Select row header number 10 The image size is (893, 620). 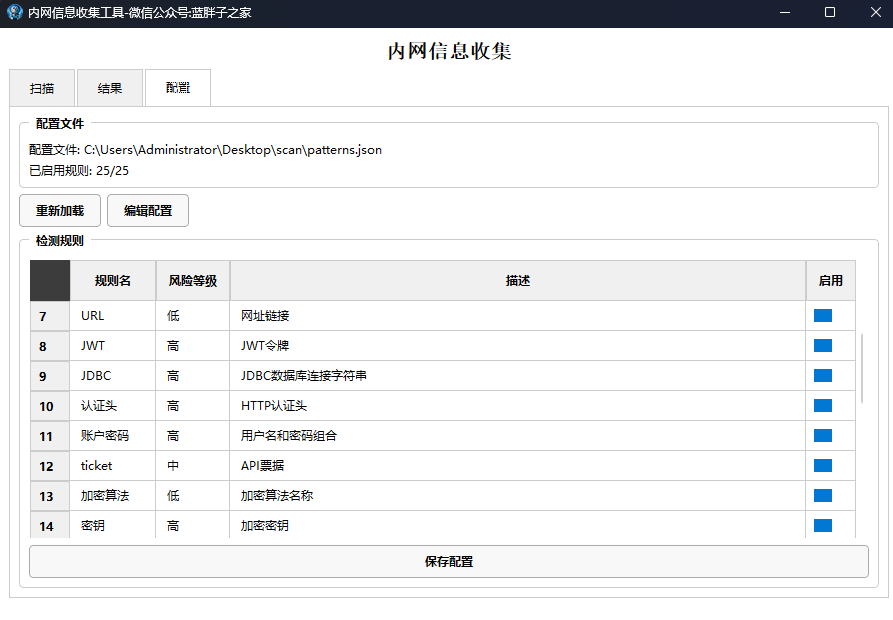point(50,406)
